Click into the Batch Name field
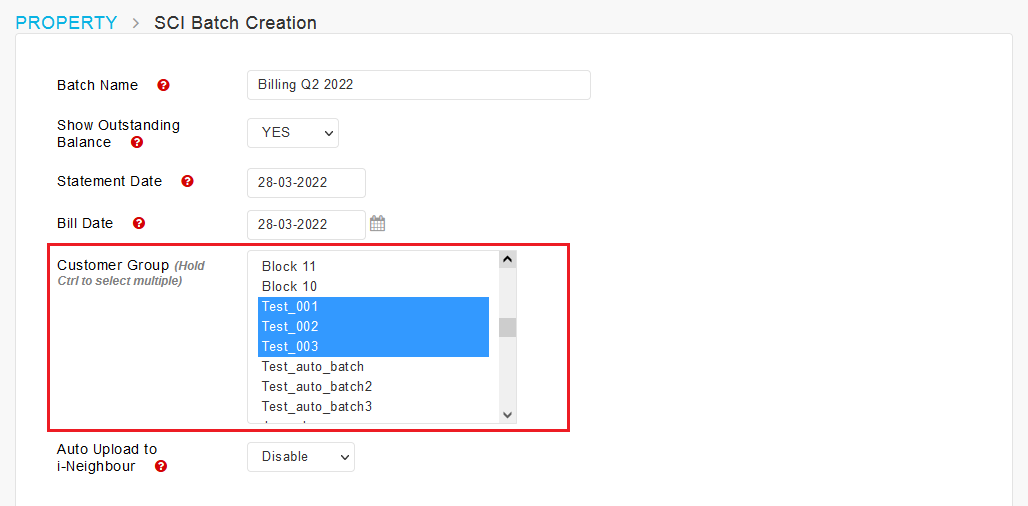The image size is (1028, 506). coord(419,85)
